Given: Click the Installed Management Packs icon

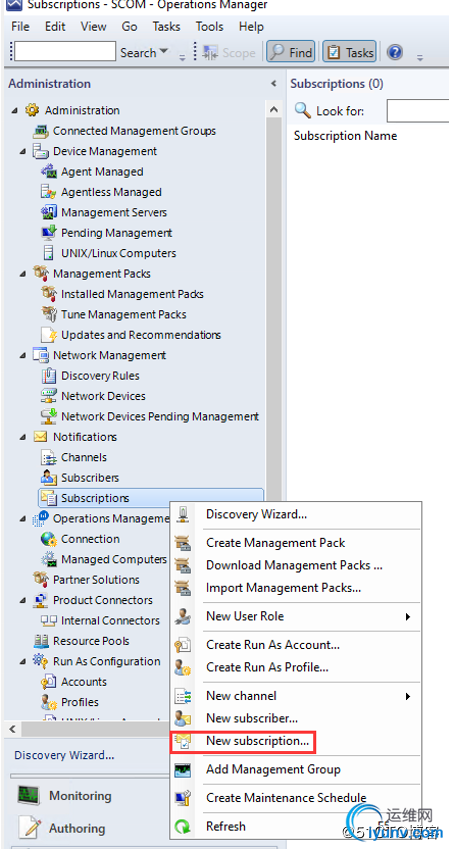Looking at the screenshot, I should pos(48,294).
